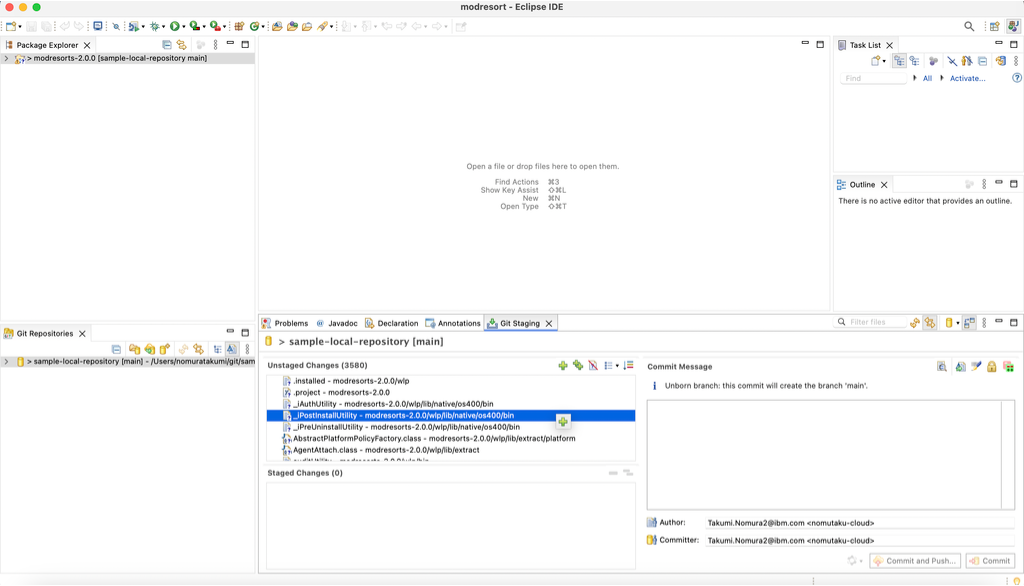Toggle Link with Editor in Package Explorer
1024x586 pixels.
pos(182,45)
